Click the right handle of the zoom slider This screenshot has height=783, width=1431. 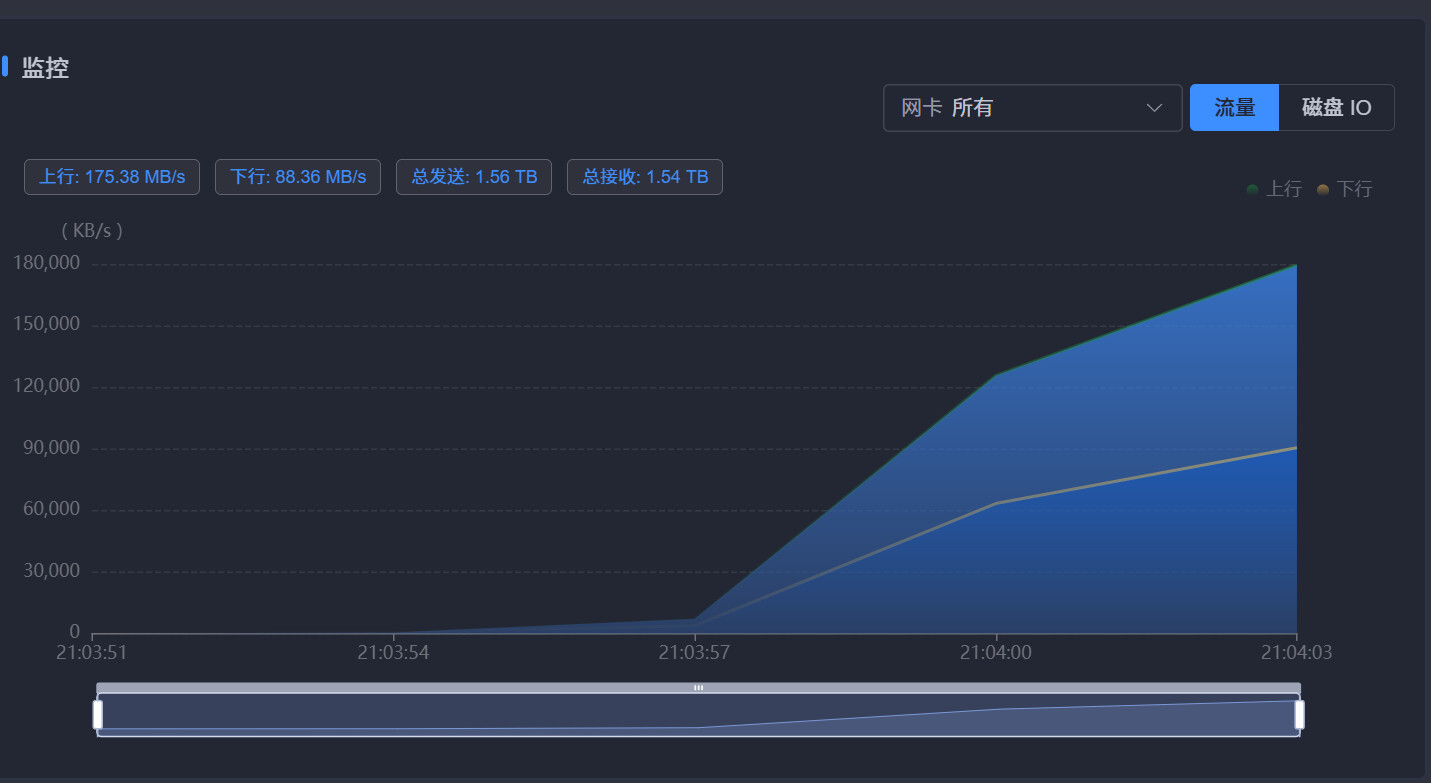[1299, 714]
